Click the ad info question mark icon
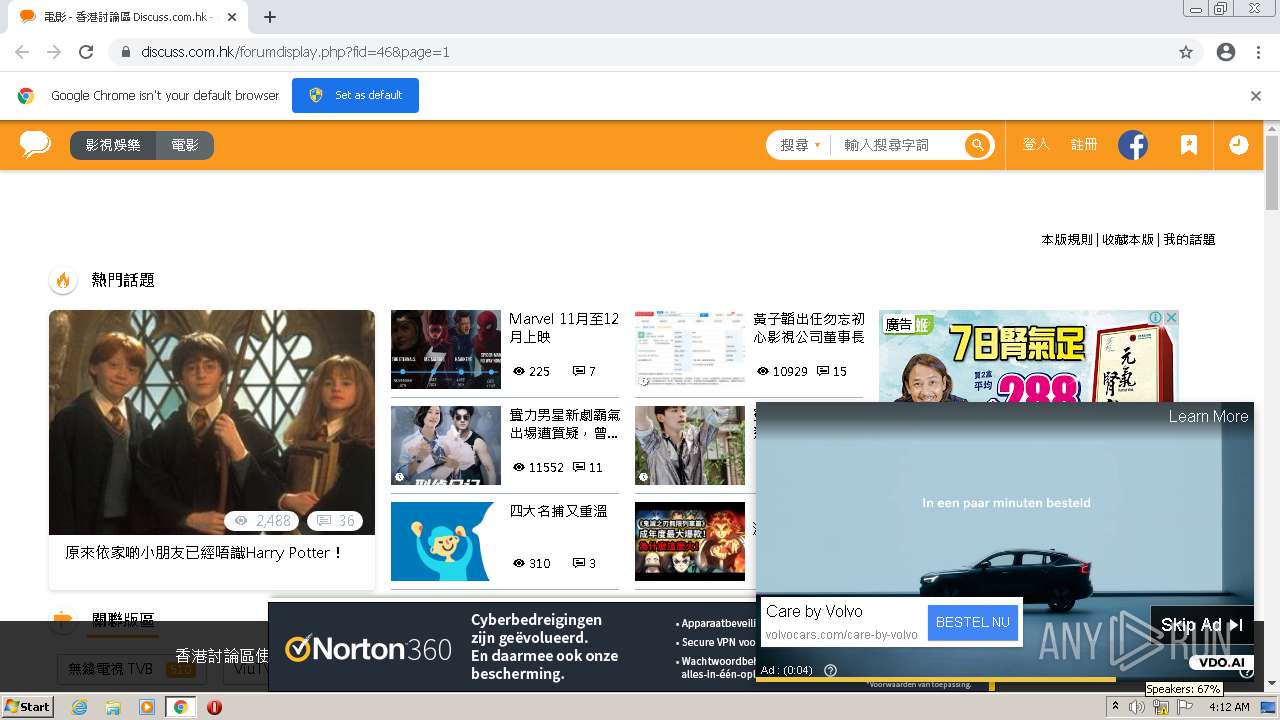This screenshot has width=1280, height=720. point(830,670)
